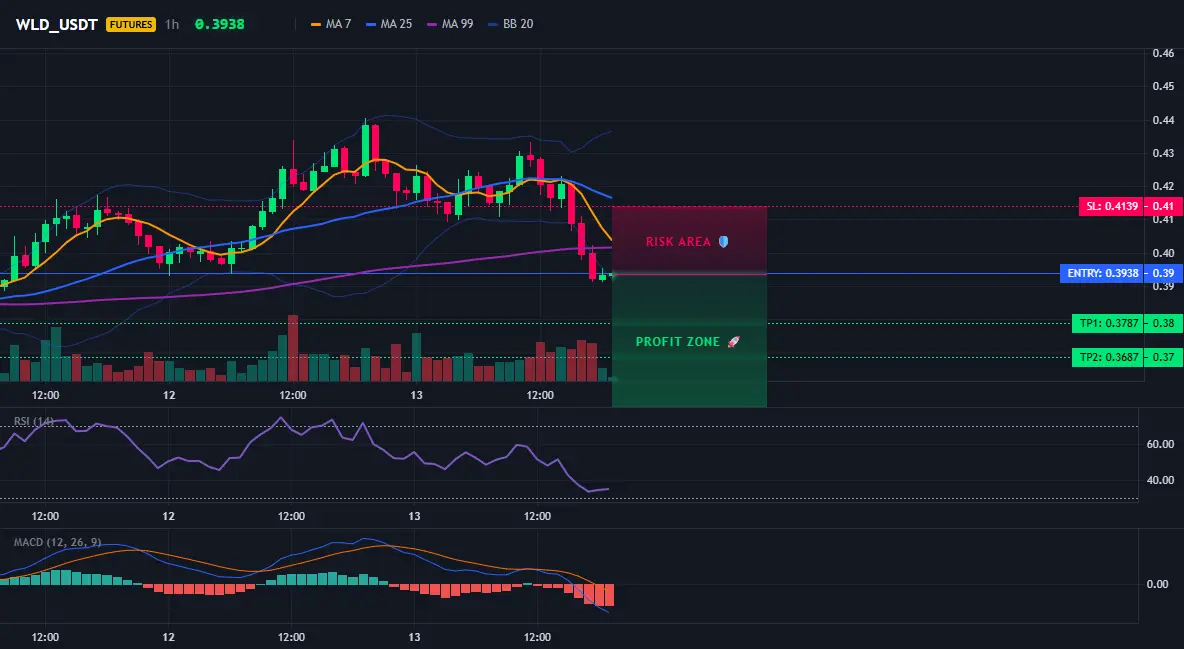Click the SL: 0.4139 stop-loss label

[x=1110, y=206]
